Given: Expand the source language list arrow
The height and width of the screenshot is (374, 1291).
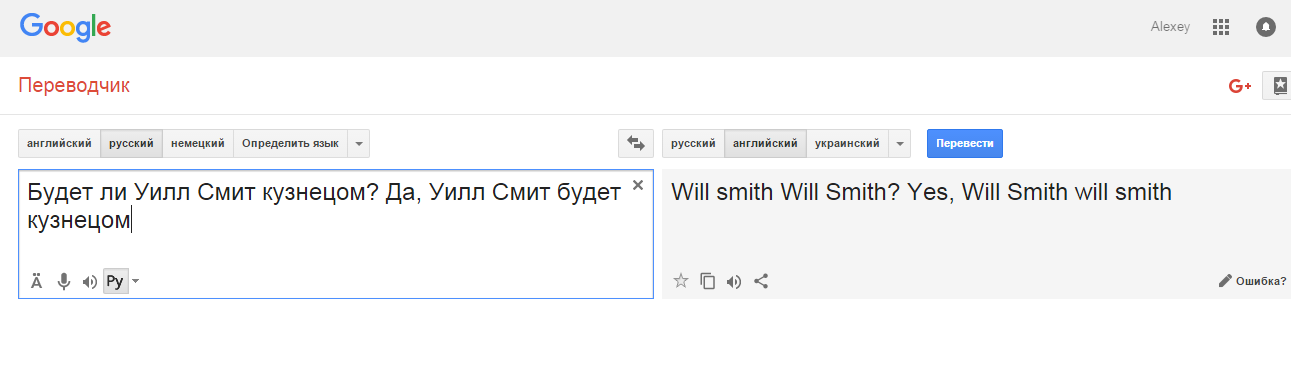Looking at the screenshot, I should tap(359, 144).
